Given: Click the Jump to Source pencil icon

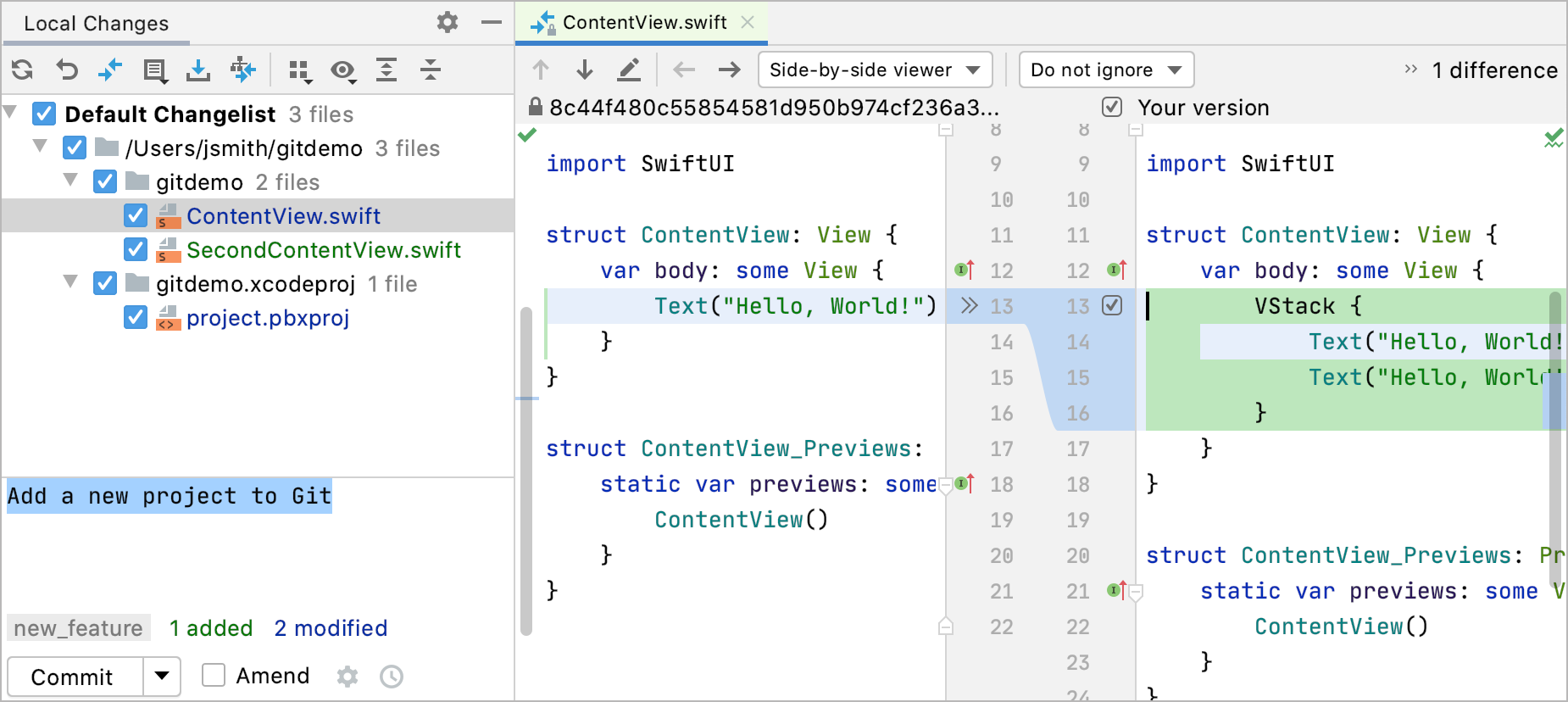Looking at the screenshot, I should point(629,70).
